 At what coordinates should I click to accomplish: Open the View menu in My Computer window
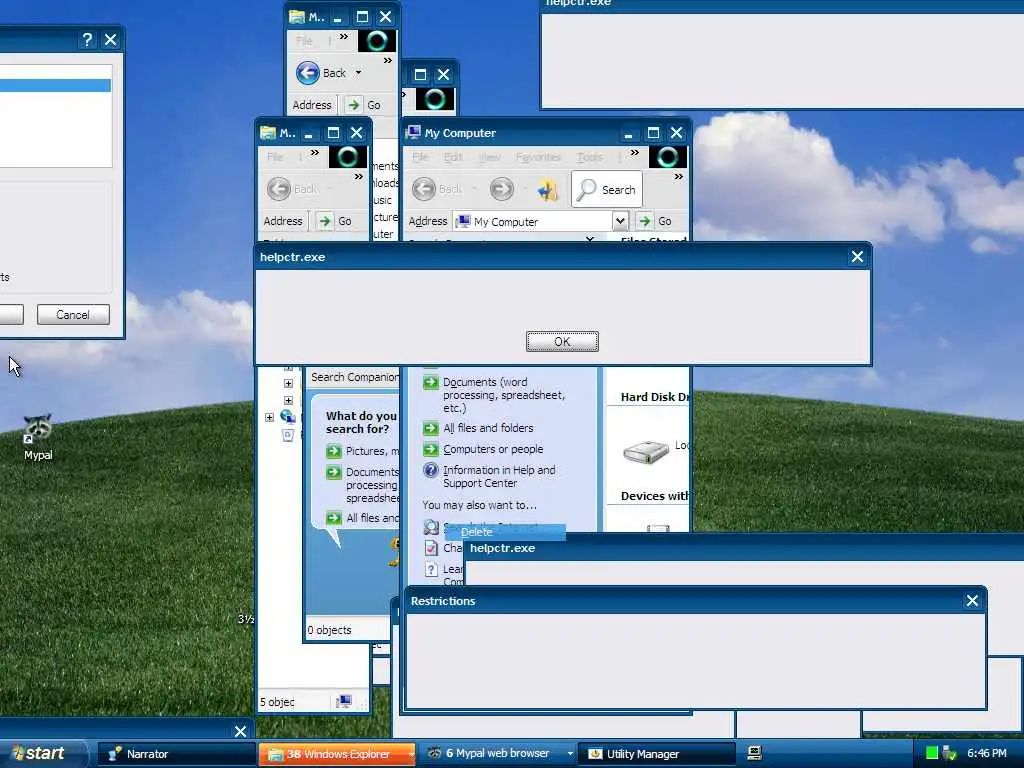click(488, 157)
